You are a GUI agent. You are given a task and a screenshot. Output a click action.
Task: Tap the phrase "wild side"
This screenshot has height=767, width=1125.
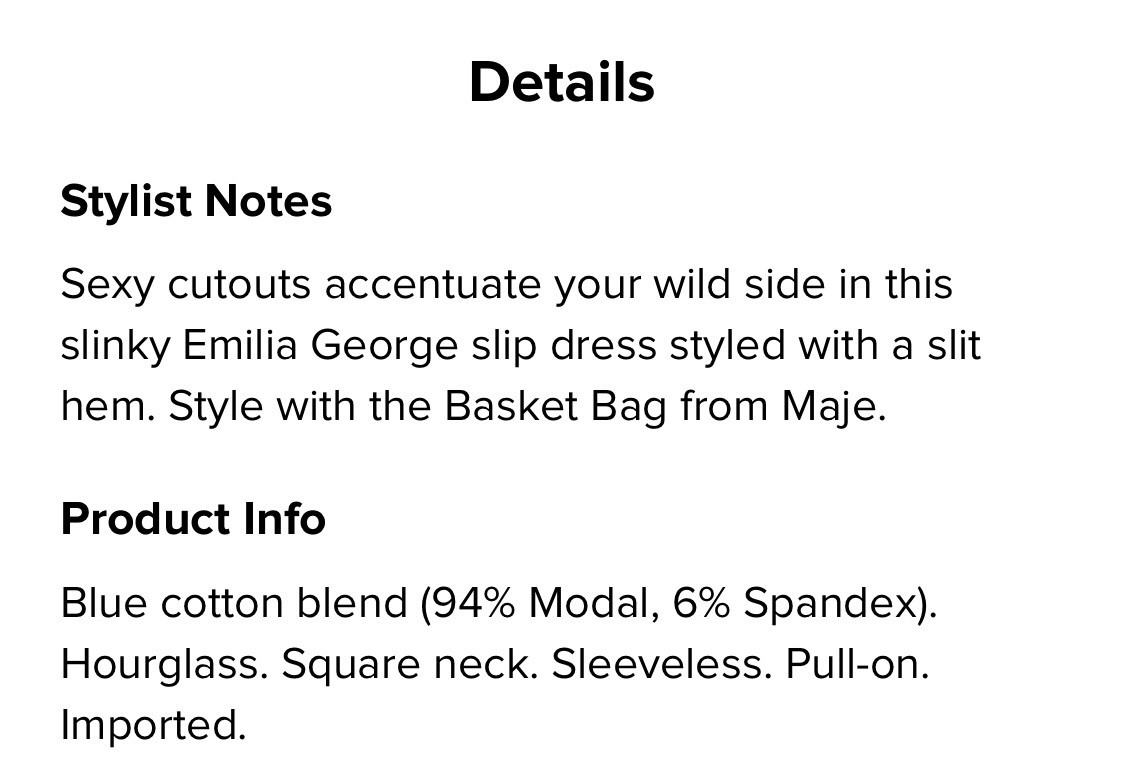tap(740, 285)
